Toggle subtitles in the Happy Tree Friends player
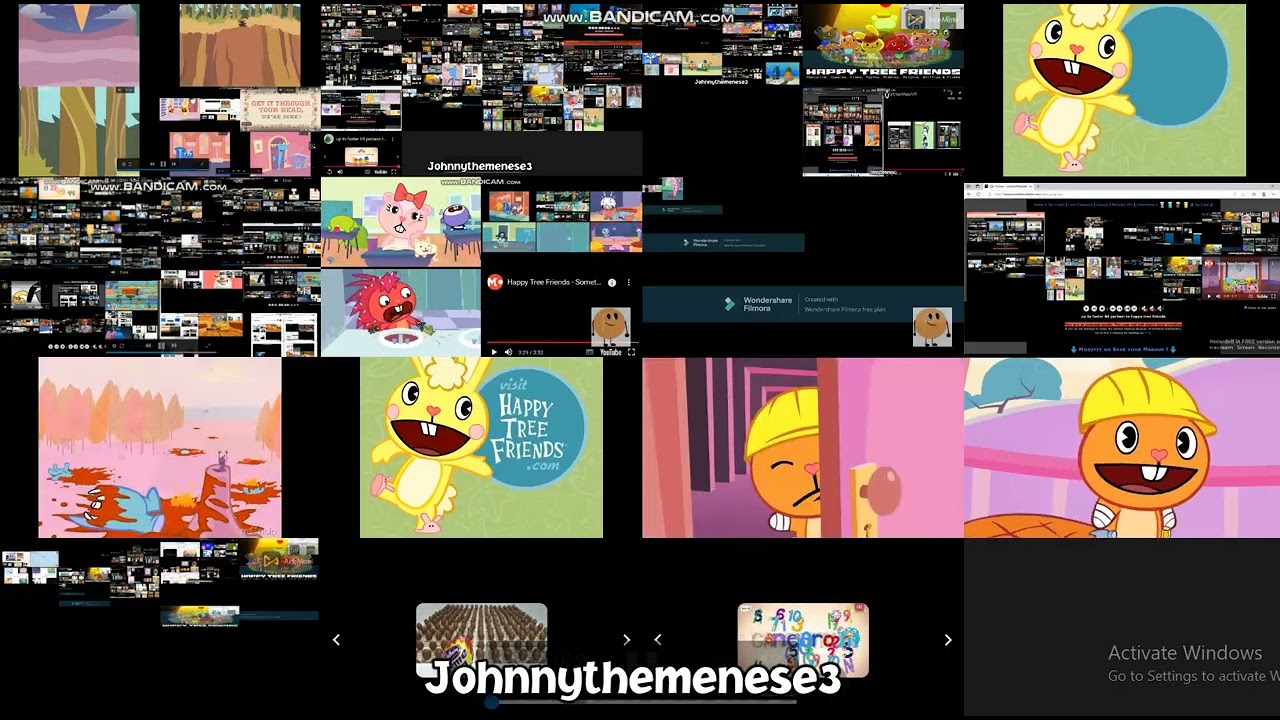Screen dimensions: 1280x720 pyautogui.click(x=590, y=352)
